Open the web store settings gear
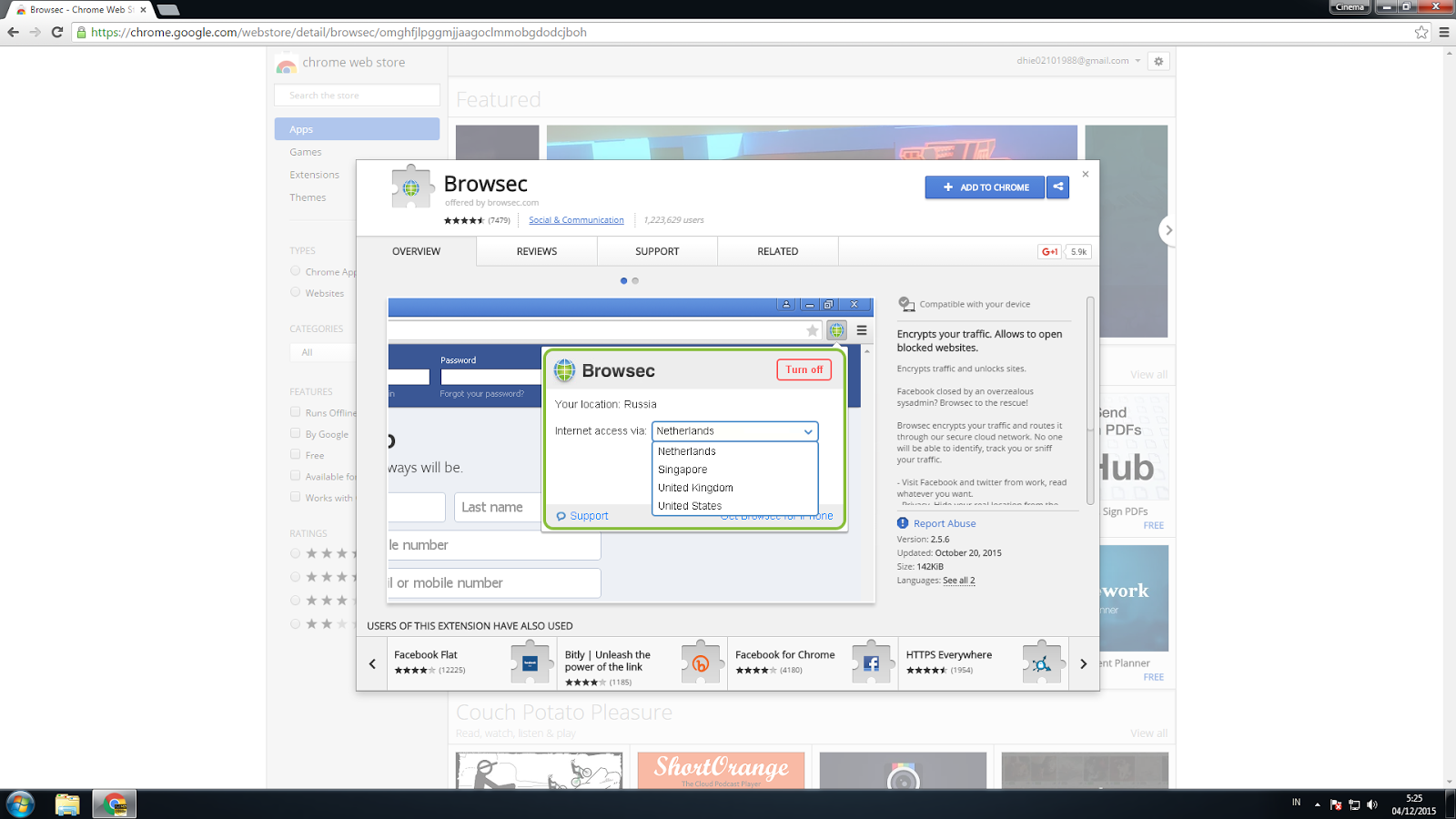This screenshot has width=1456, height=819. [1158, 61]
